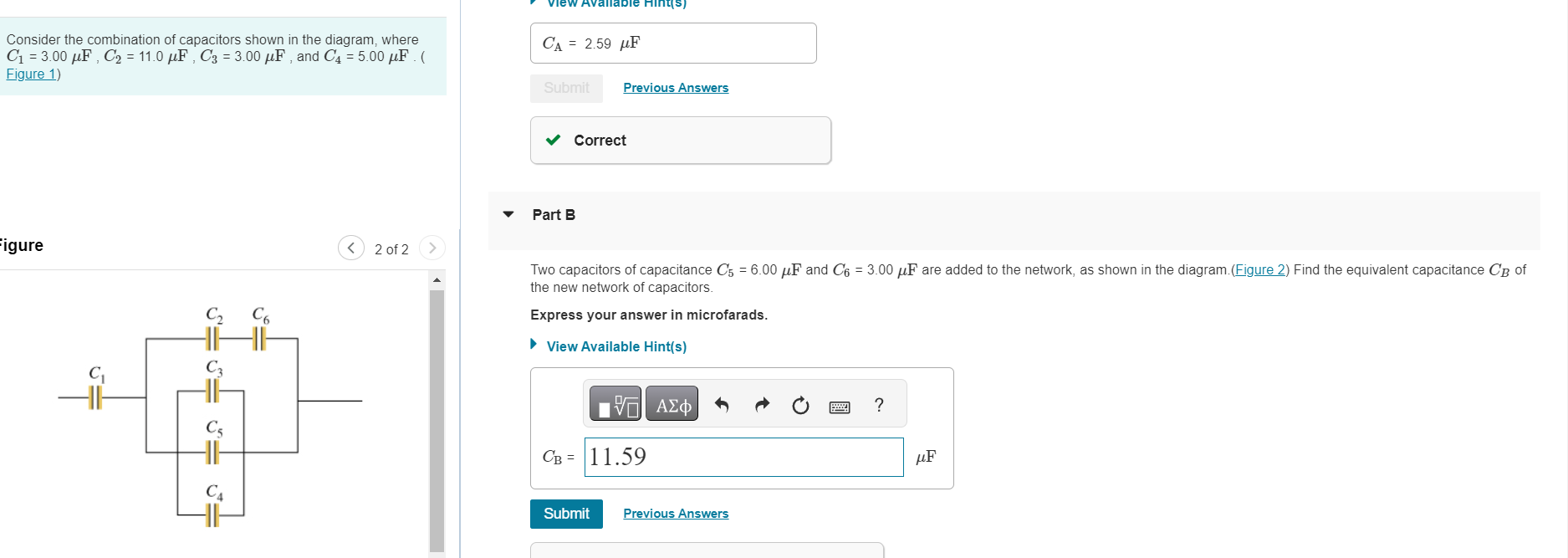Open the Figure 2 link
Viewport: 1568px width, 558px height.
click(1259, 269)
